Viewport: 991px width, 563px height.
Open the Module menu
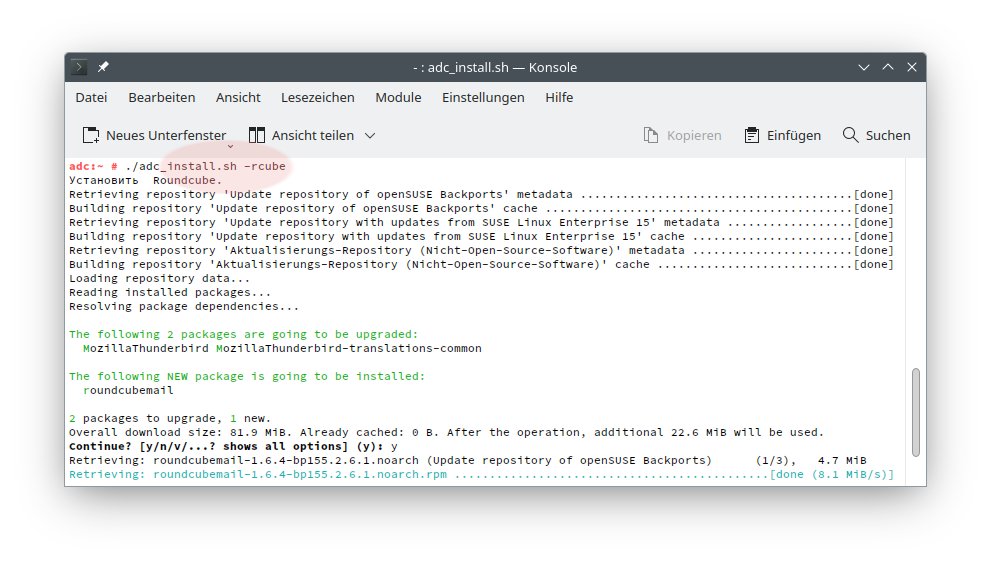[x=398, y=97]
